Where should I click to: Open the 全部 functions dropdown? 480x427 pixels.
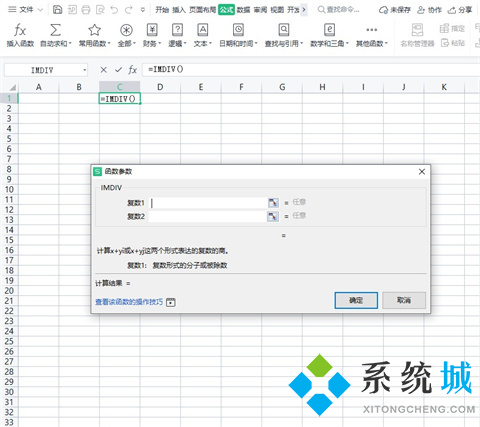[x=126, y=35]
